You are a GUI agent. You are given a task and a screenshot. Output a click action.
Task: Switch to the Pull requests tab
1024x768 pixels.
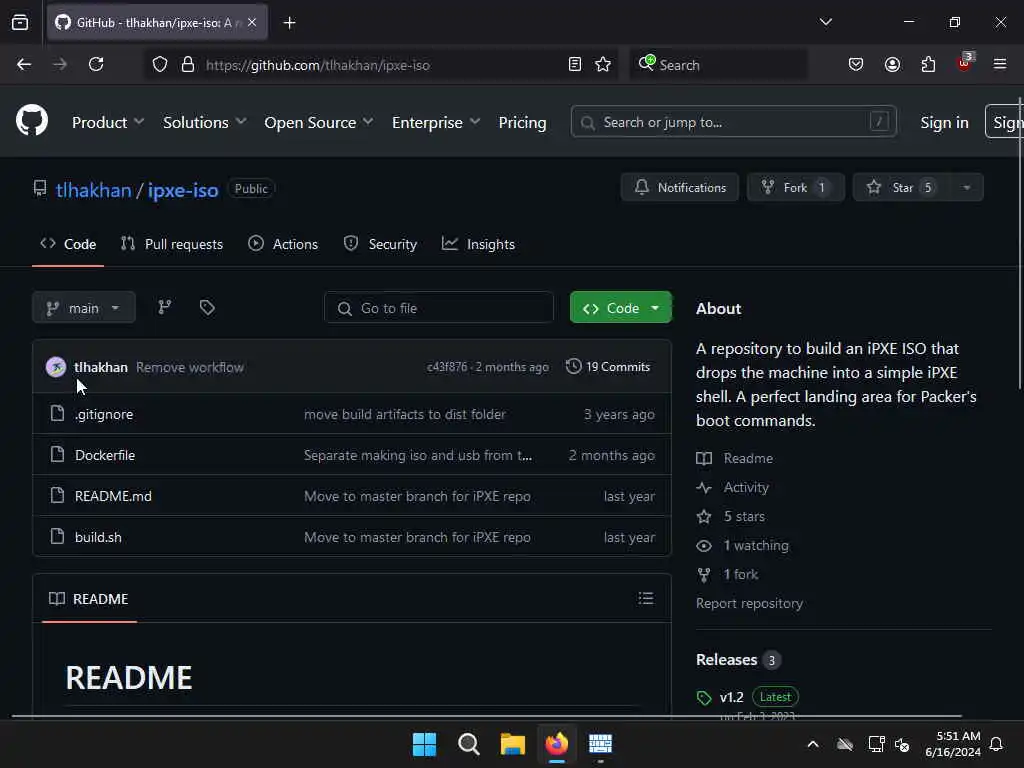tap(172, 244)
